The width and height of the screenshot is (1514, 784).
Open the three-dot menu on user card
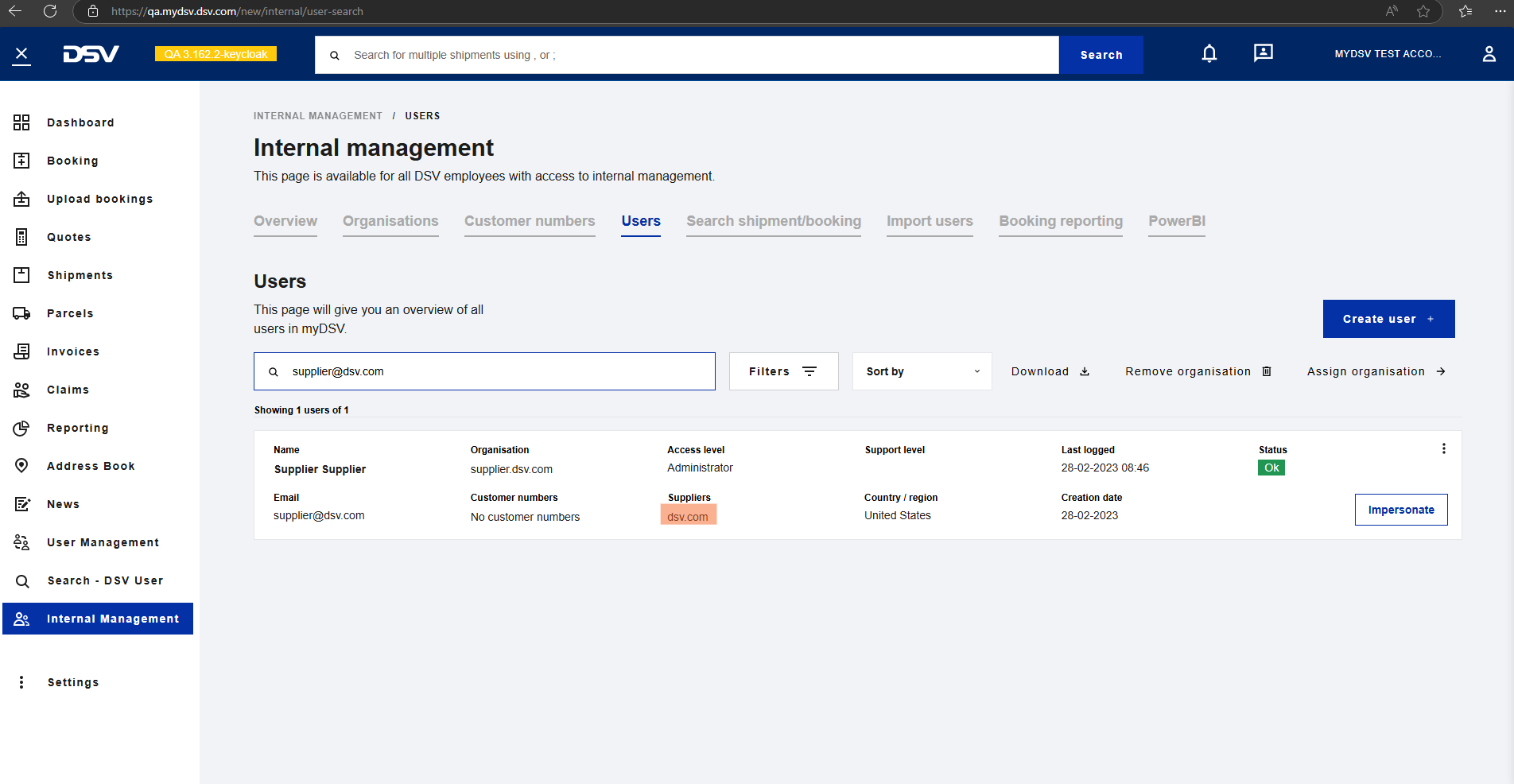pos(1443,448)
